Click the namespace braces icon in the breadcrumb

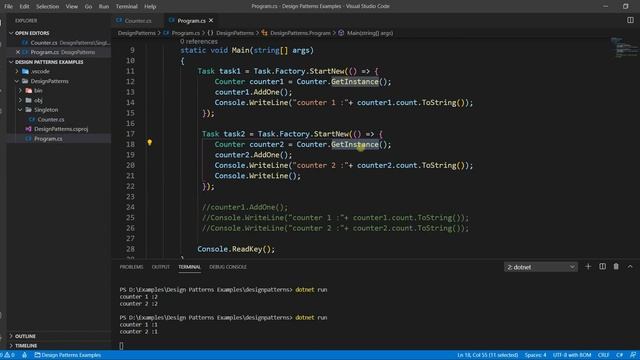coord(210,33)
